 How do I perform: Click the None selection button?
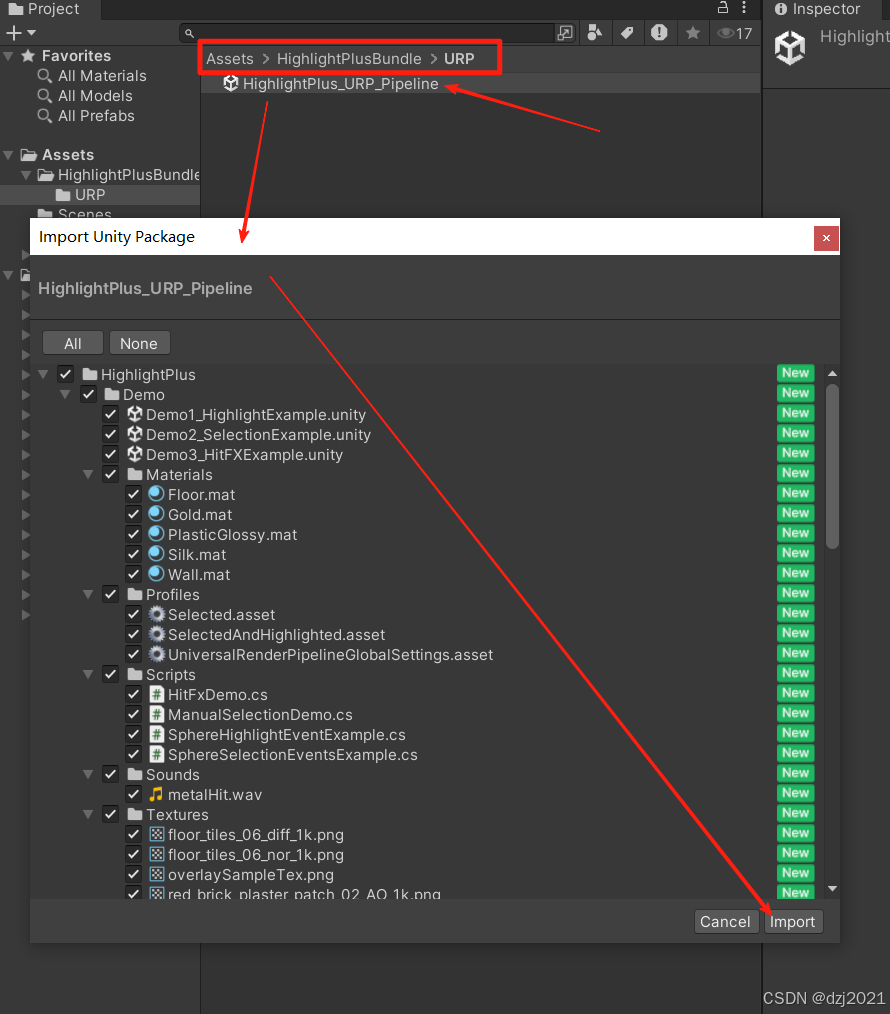click(x=139, y=343)
